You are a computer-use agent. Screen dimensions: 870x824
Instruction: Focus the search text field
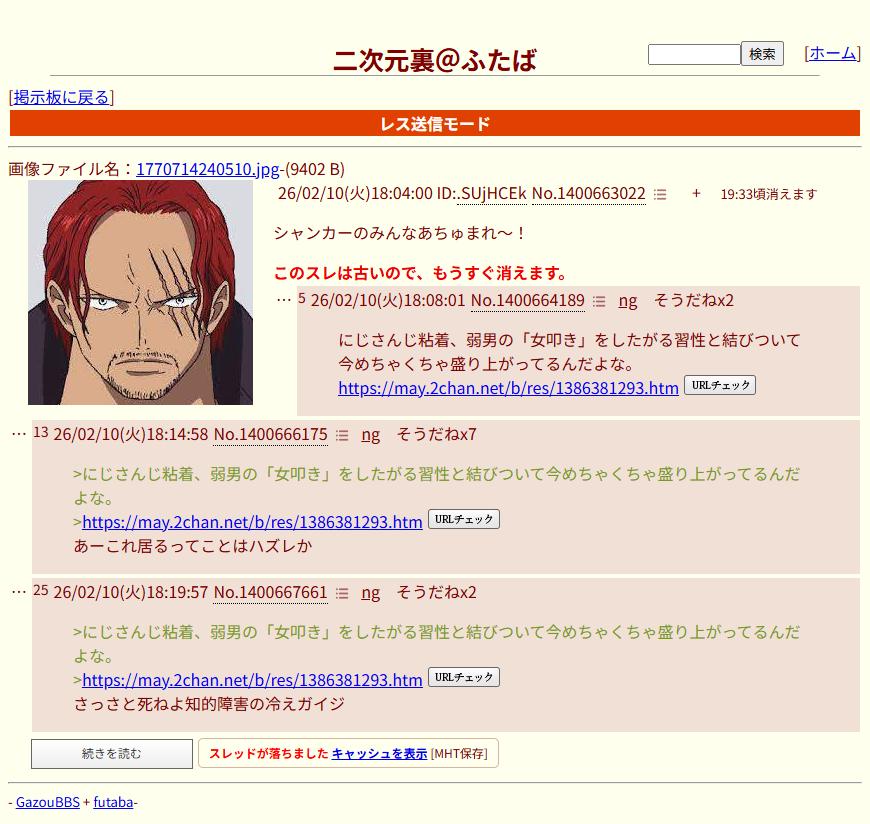coord(694,54)
